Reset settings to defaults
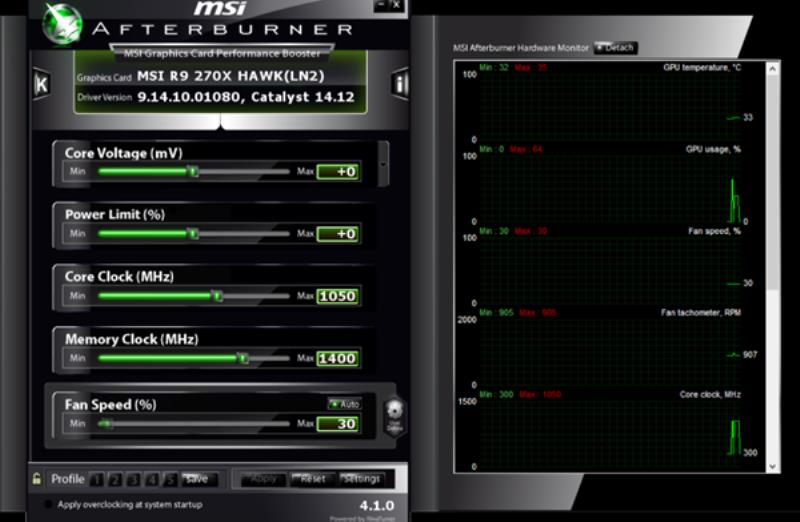800x522 pixels. (312, 479)
